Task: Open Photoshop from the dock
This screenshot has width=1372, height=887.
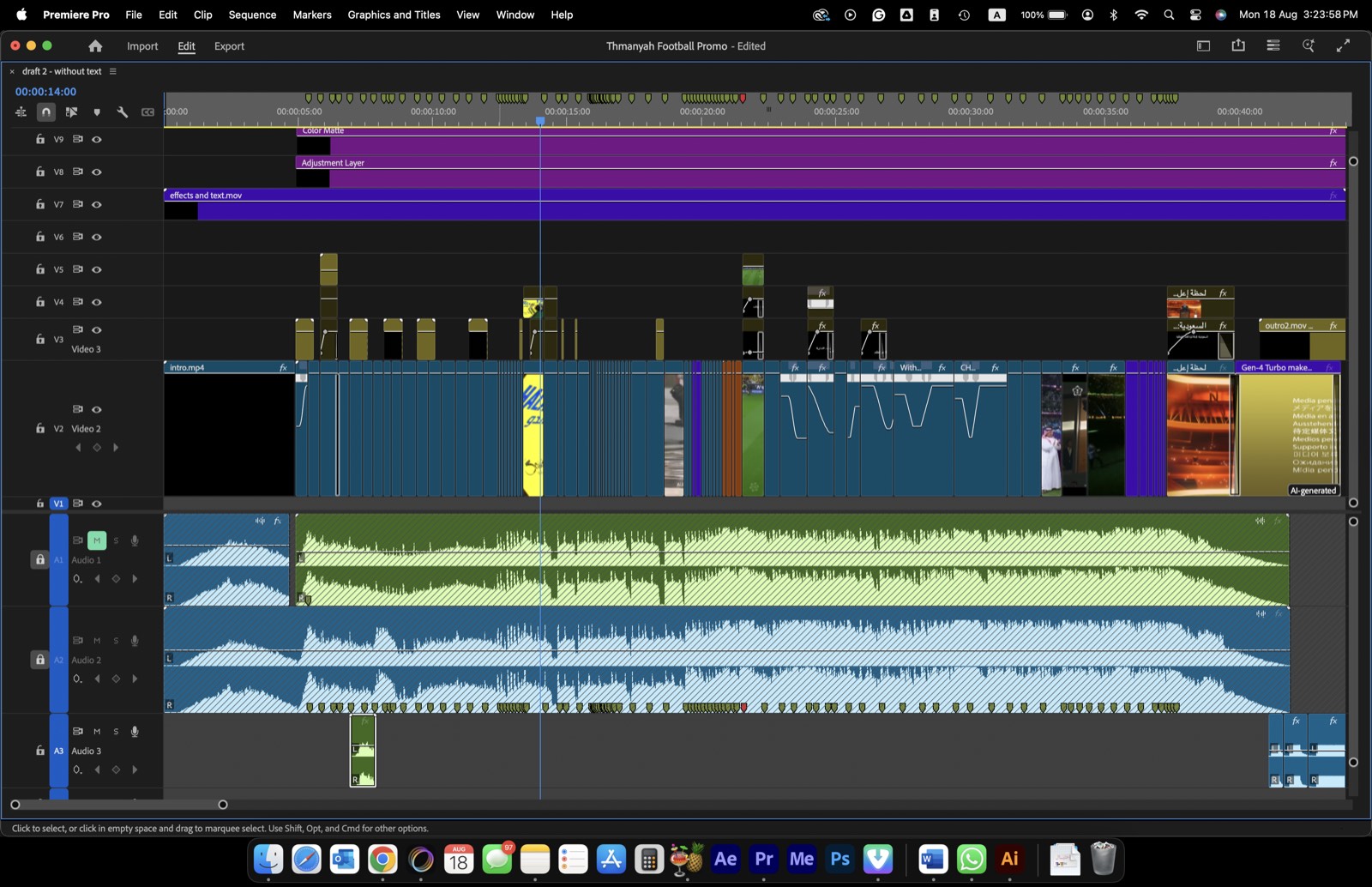Action: (840, 859)
